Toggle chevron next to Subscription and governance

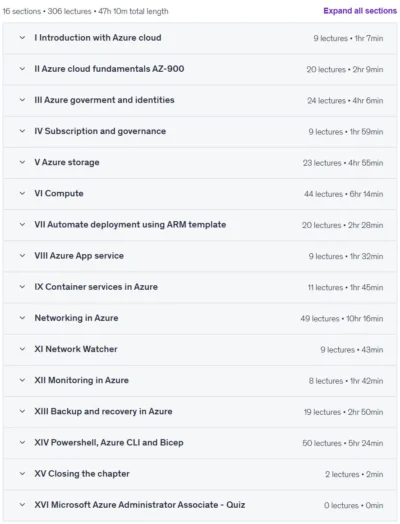(x=22, y=131)
